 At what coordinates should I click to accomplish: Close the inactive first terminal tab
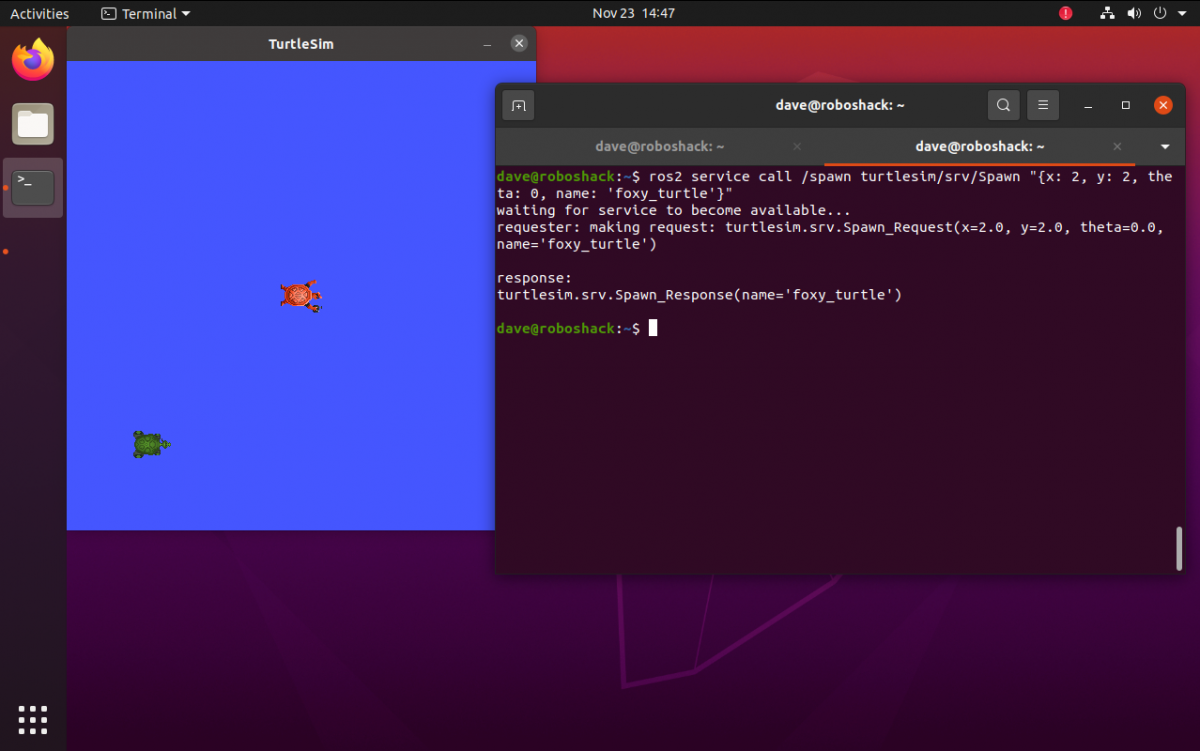[797, 146]
